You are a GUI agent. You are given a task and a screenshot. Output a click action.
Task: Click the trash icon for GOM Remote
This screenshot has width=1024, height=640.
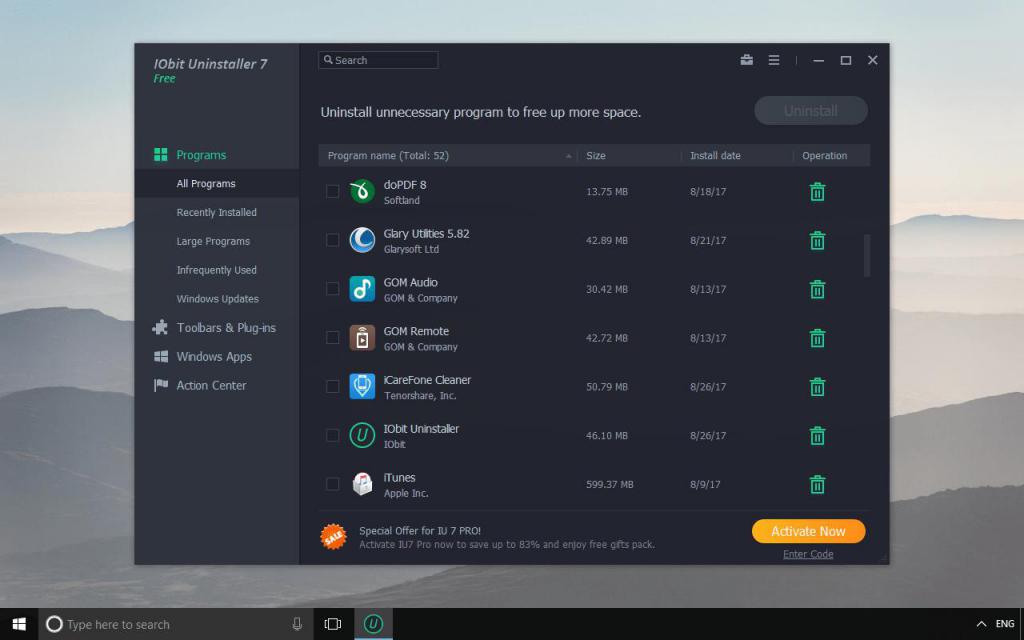click(817, 338)
